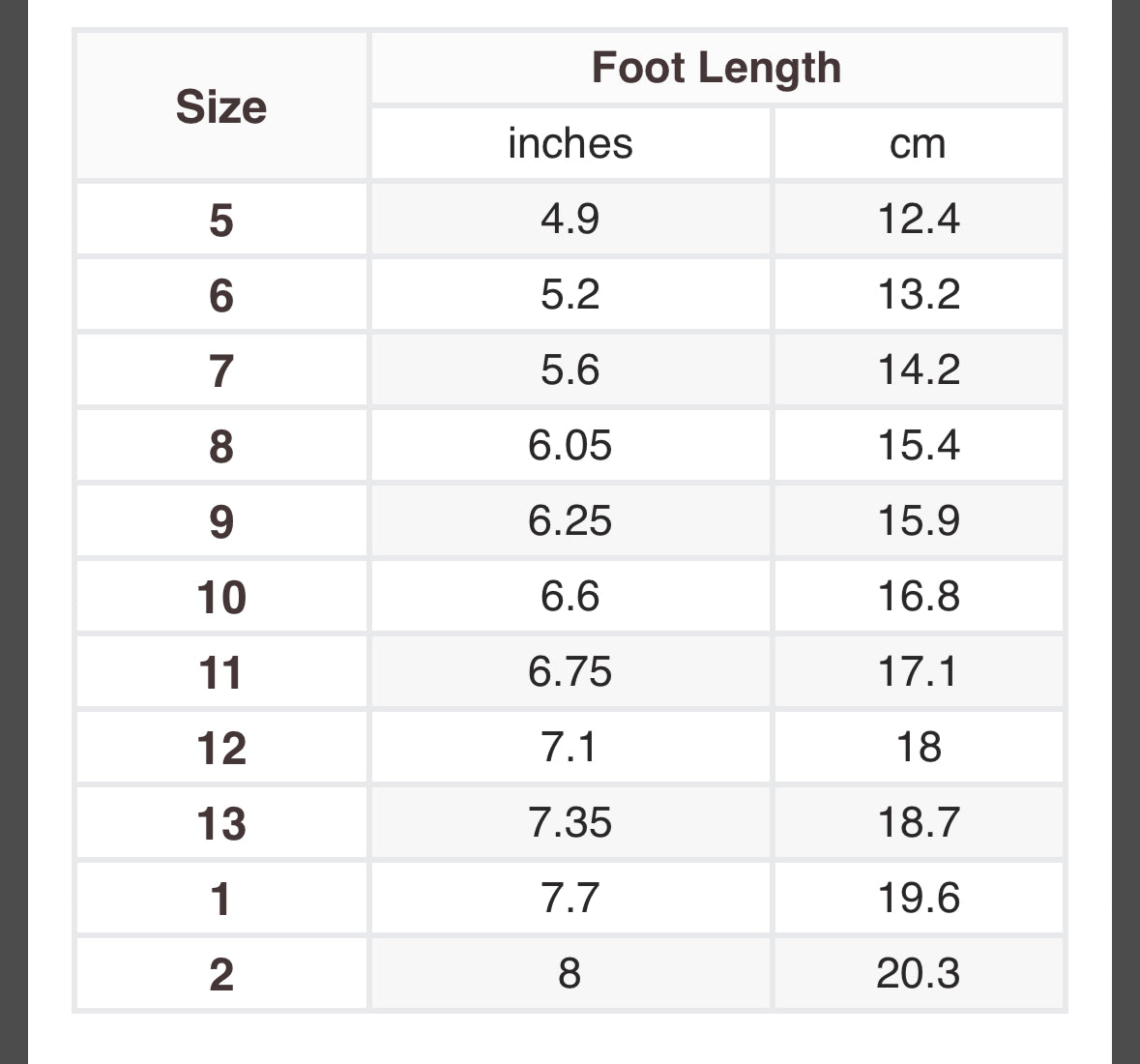
Task: Click the Size column header
Action: pos(221,106)
